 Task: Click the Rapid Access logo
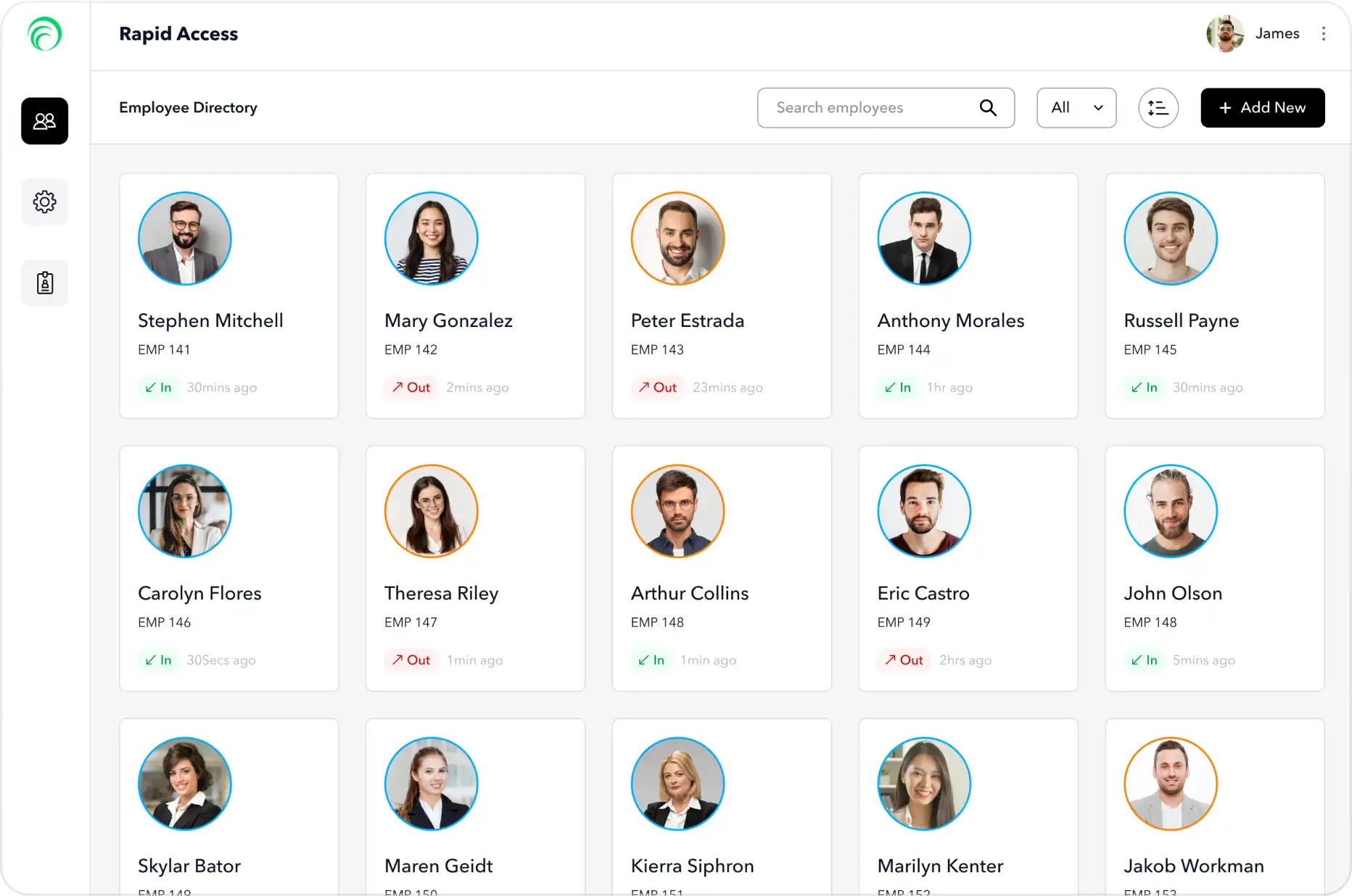[44, 33]
